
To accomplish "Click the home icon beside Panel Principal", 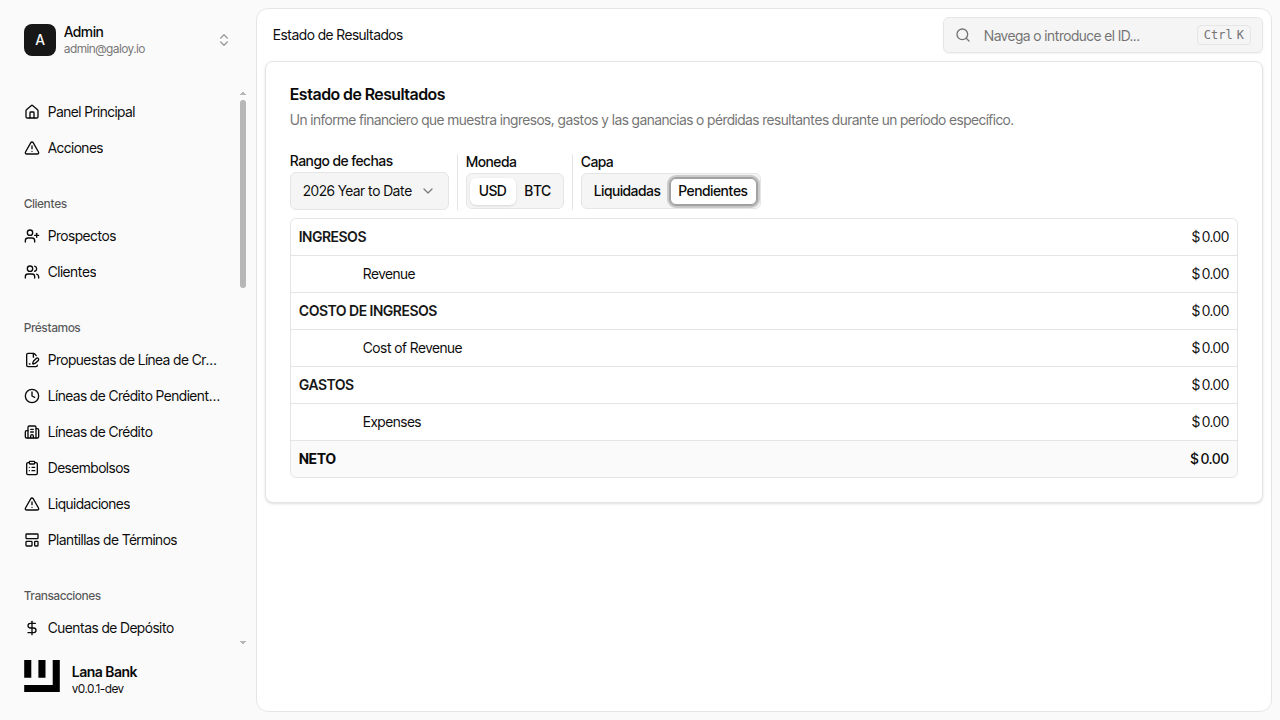I will point(32,112).
